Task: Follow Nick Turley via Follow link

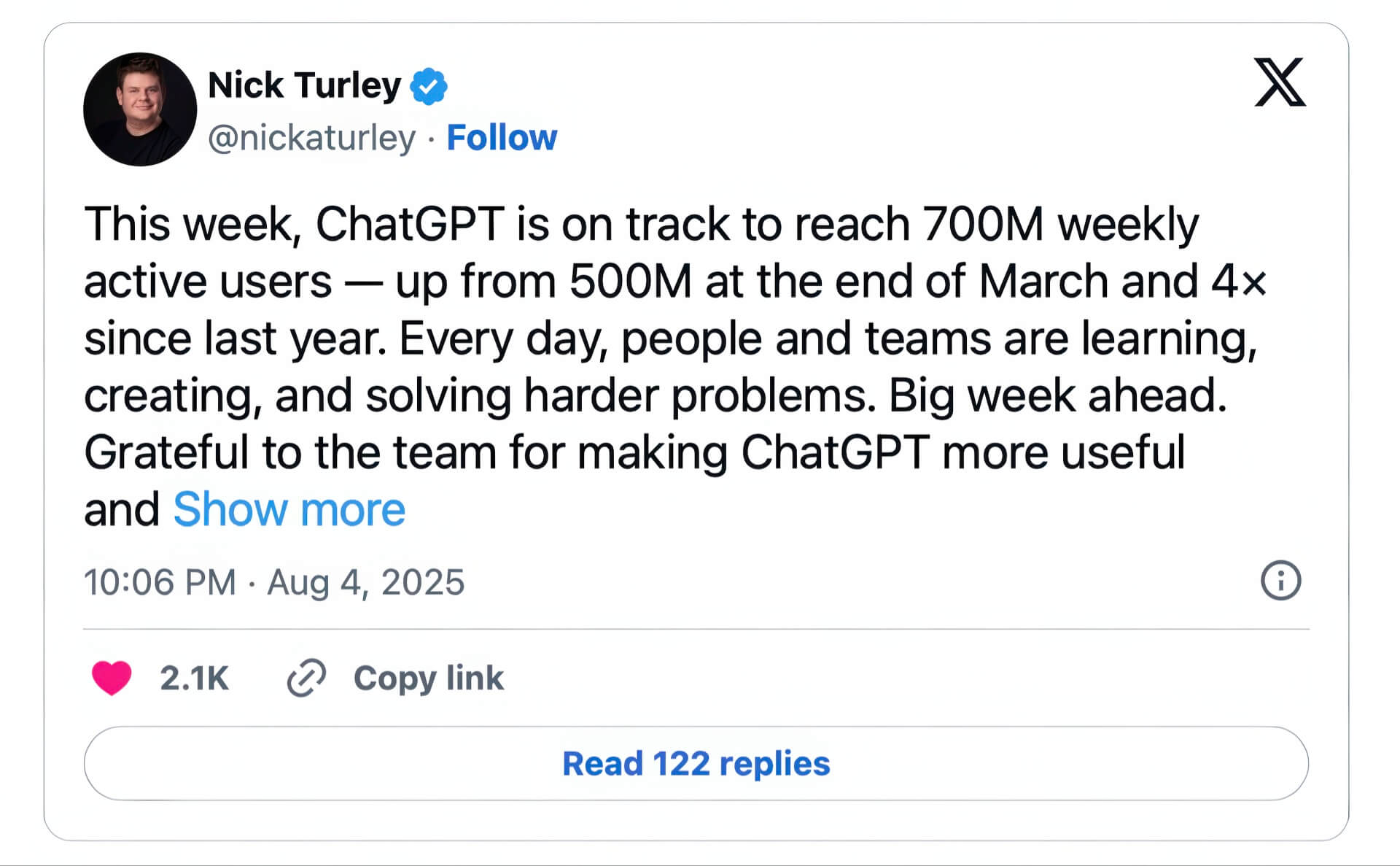Action: point(502,137)
